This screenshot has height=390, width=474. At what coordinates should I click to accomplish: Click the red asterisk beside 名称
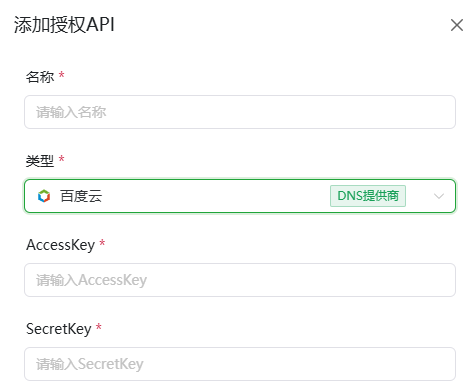click(61, 75)
